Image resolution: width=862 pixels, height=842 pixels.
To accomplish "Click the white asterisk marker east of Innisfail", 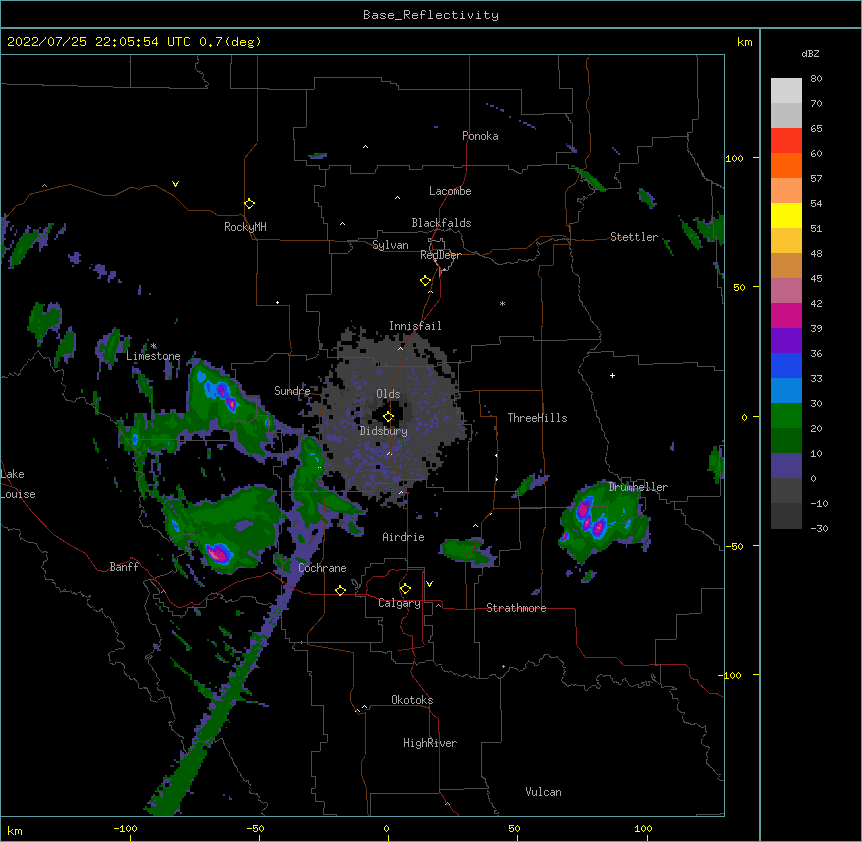I will (x=502, y=303).
